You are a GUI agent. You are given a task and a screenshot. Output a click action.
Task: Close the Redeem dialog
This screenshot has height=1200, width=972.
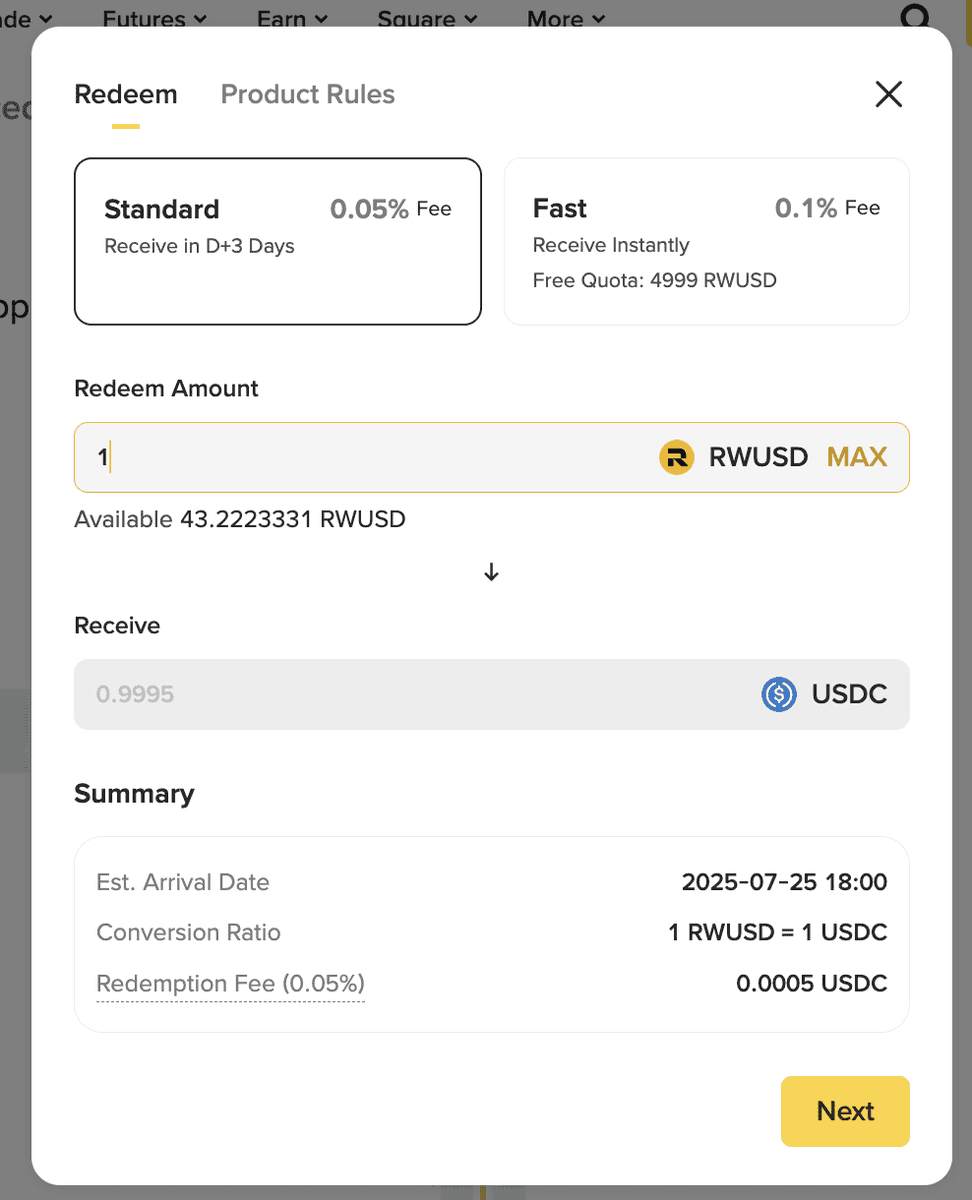[x=888, y=94]
